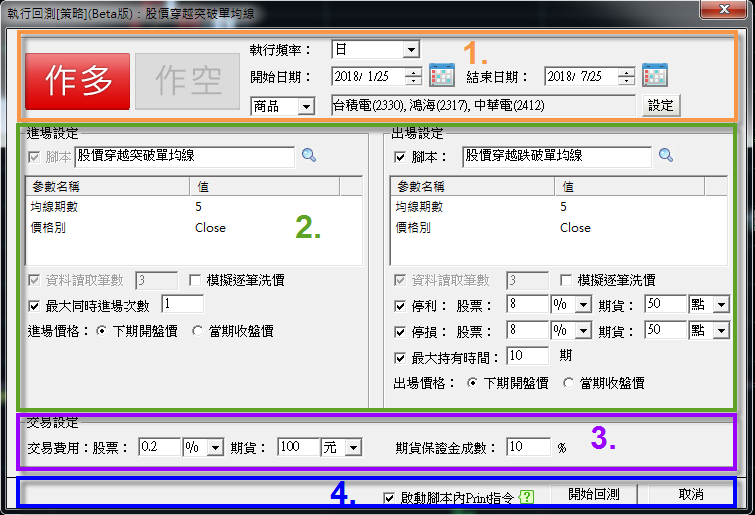Viewport: 755px width, 515px height.
Task: Click the 設定 button beside product list
Action: pos(661,105)
